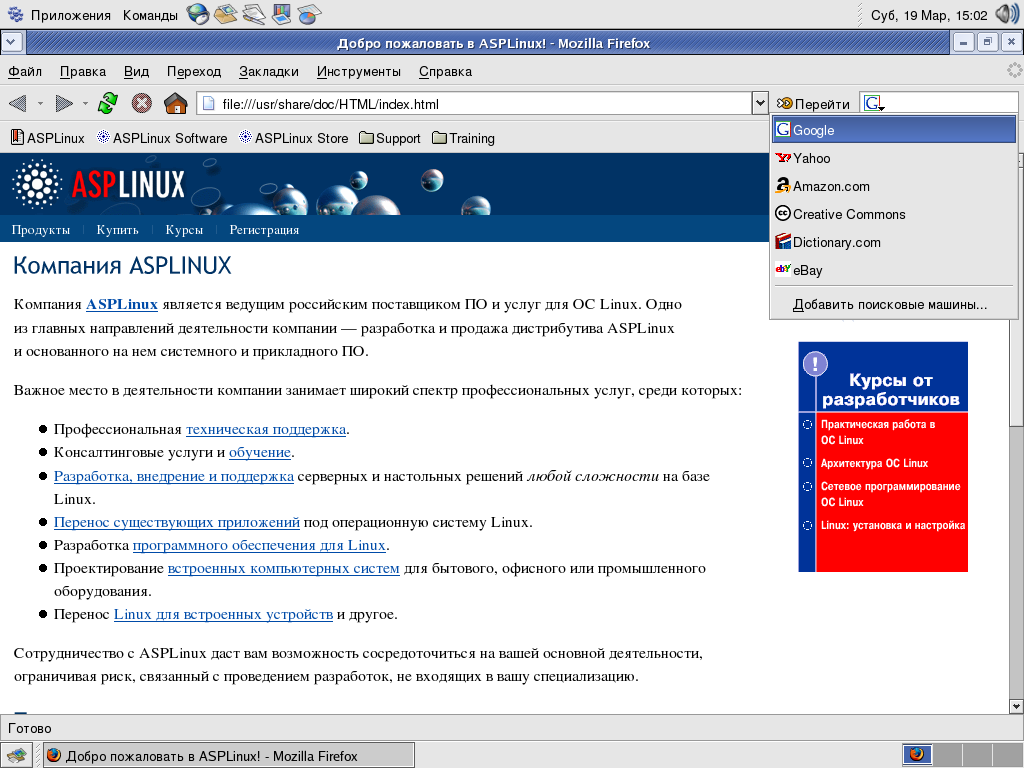Select eBay search engine
Image resolution: width=1024 pixels, height=768 pixels.
(894, 270)
